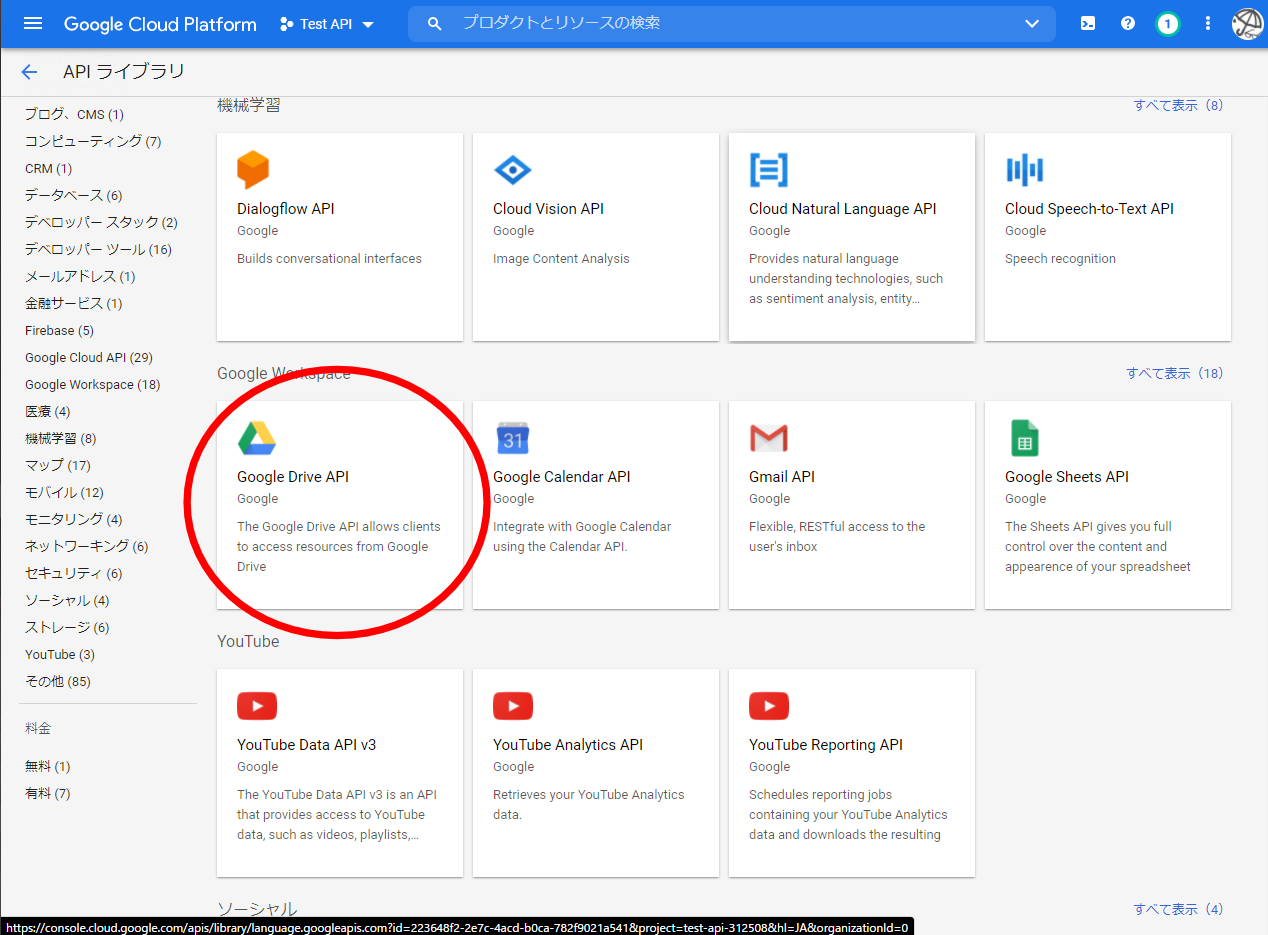Filter by 機械学習 (8) sidebar category
The image size is (1268, 935).
tap(61, 438)
